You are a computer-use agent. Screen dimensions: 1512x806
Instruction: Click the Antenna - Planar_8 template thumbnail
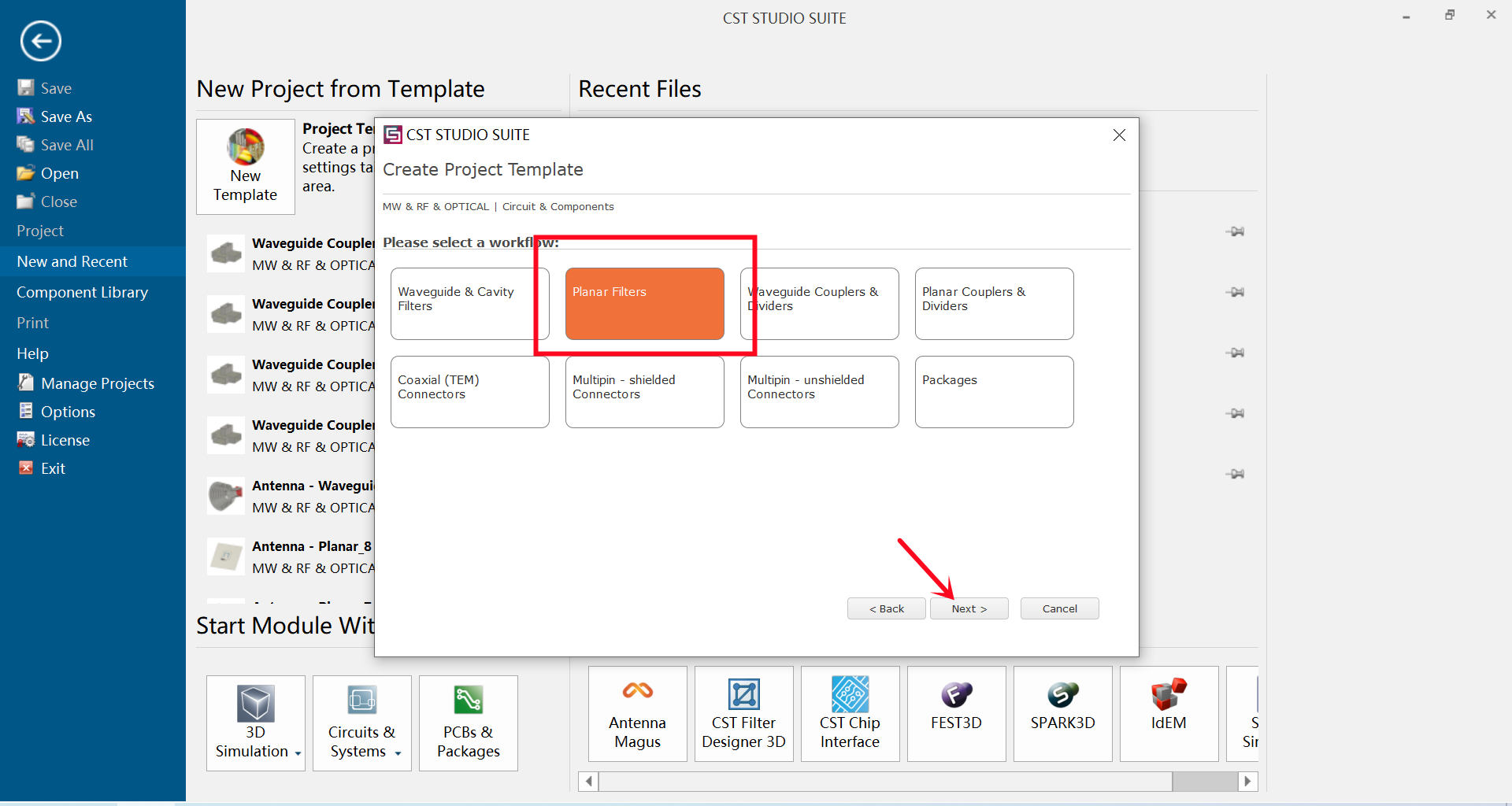click(x=226, y=556)
